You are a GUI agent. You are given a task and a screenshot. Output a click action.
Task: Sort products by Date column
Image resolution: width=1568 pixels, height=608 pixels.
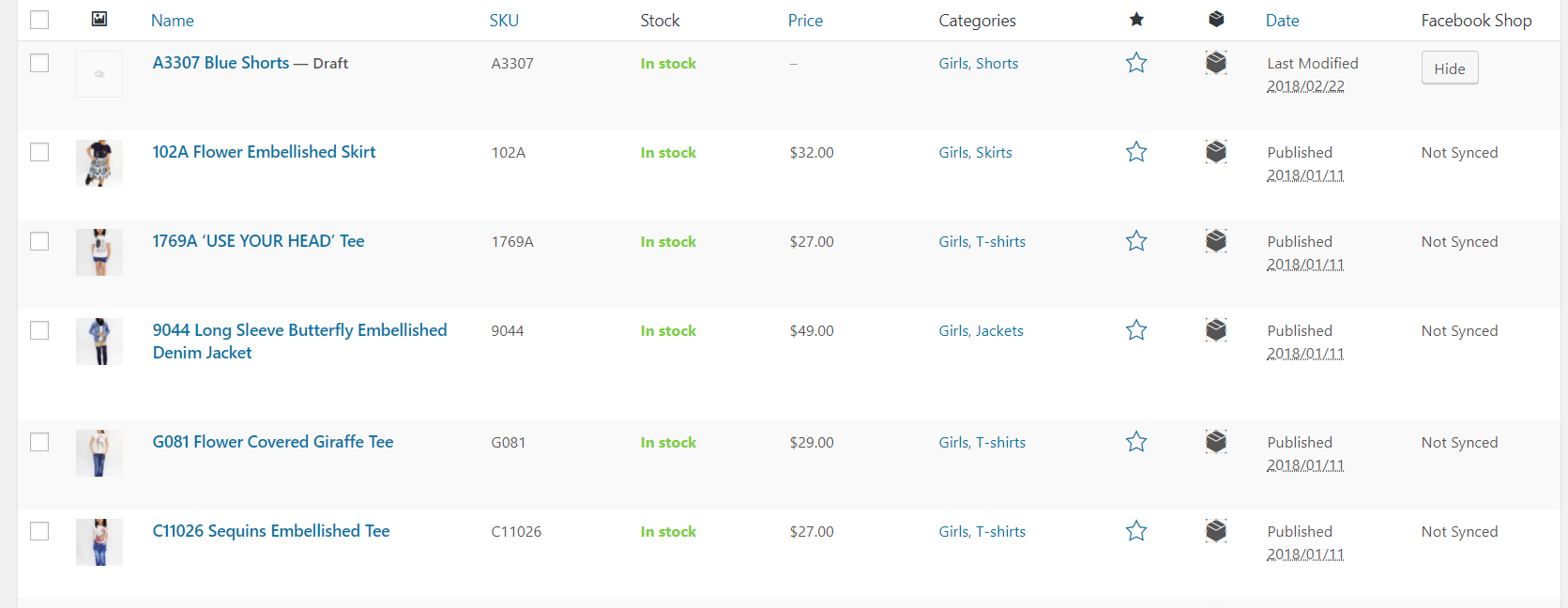click(x=1283, y=21)
